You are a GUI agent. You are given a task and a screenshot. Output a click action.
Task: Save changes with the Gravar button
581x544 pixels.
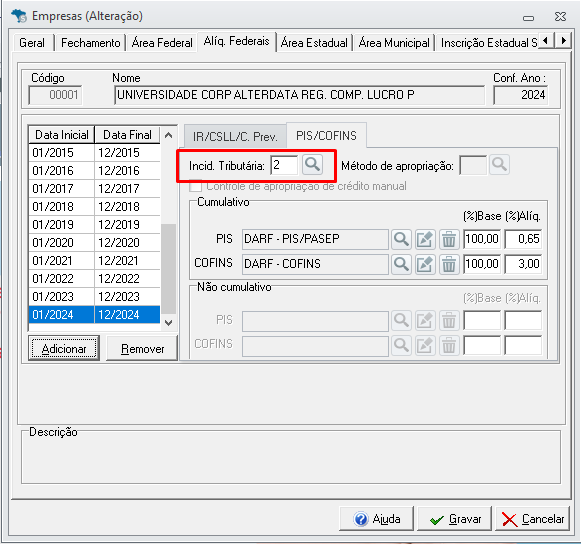455,519
